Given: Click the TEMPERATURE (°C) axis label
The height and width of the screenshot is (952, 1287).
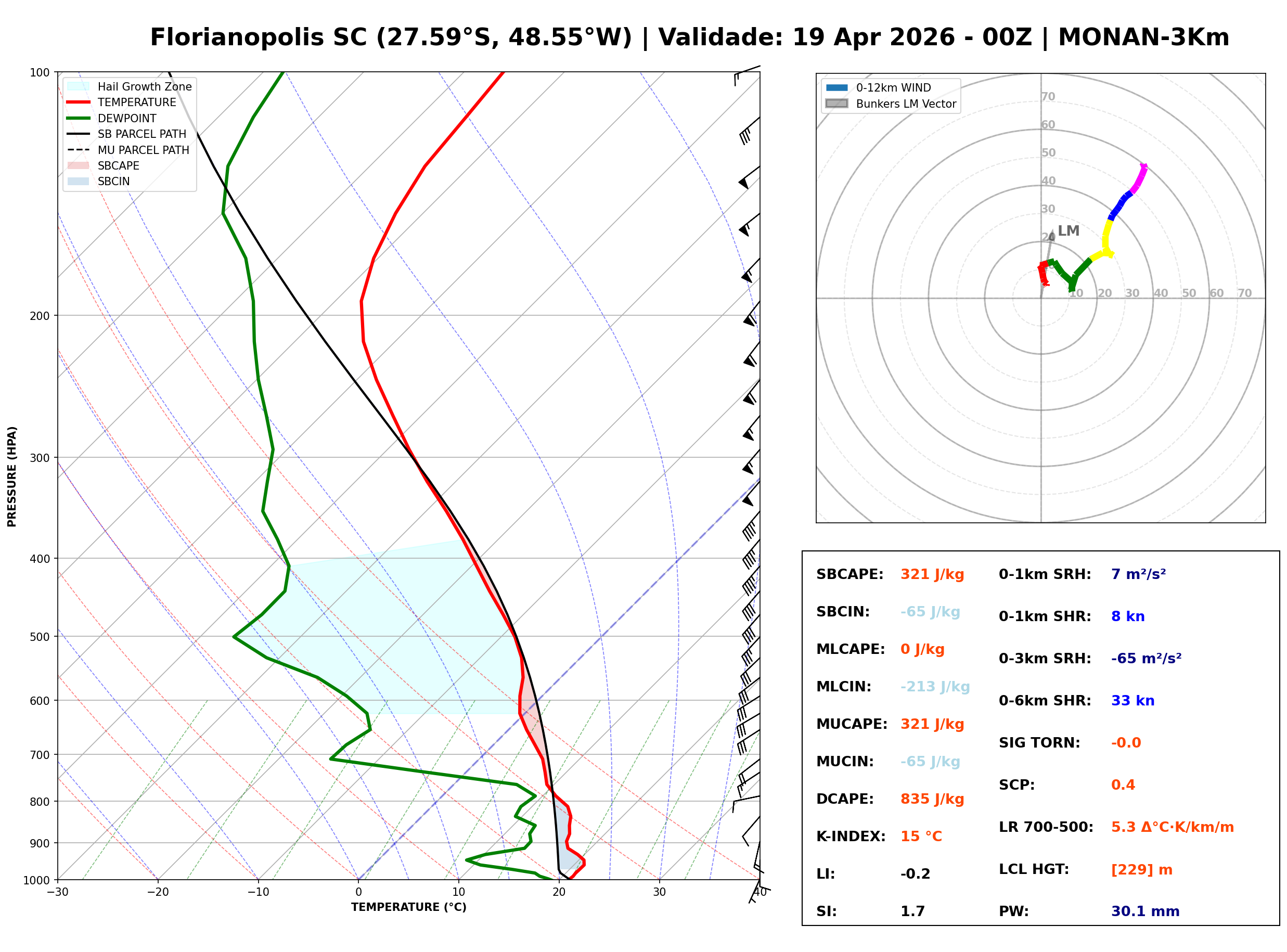Looking at the screenshot, I should coord(409,908).
